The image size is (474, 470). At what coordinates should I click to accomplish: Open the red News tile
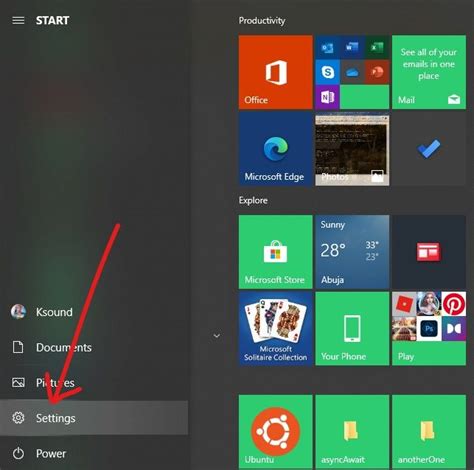pyautogui.click(x=429, y=252)
